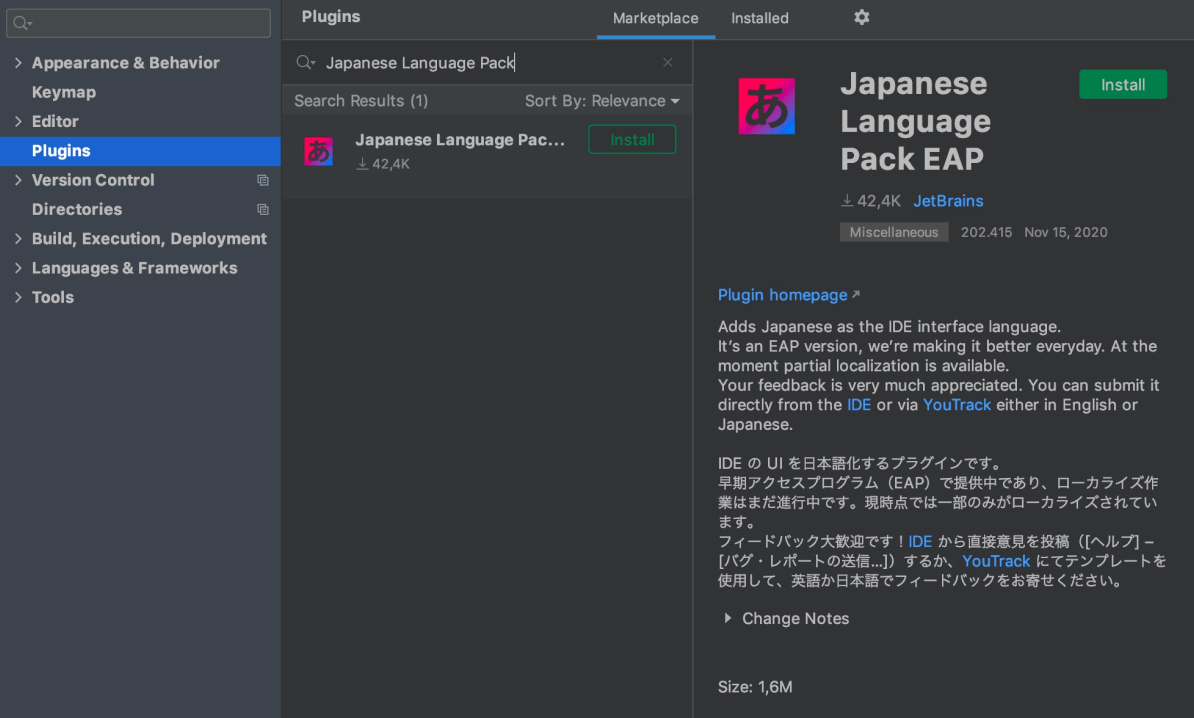
Task: Click the search magnifier icon in Marketplace
Action: point(305,63)
